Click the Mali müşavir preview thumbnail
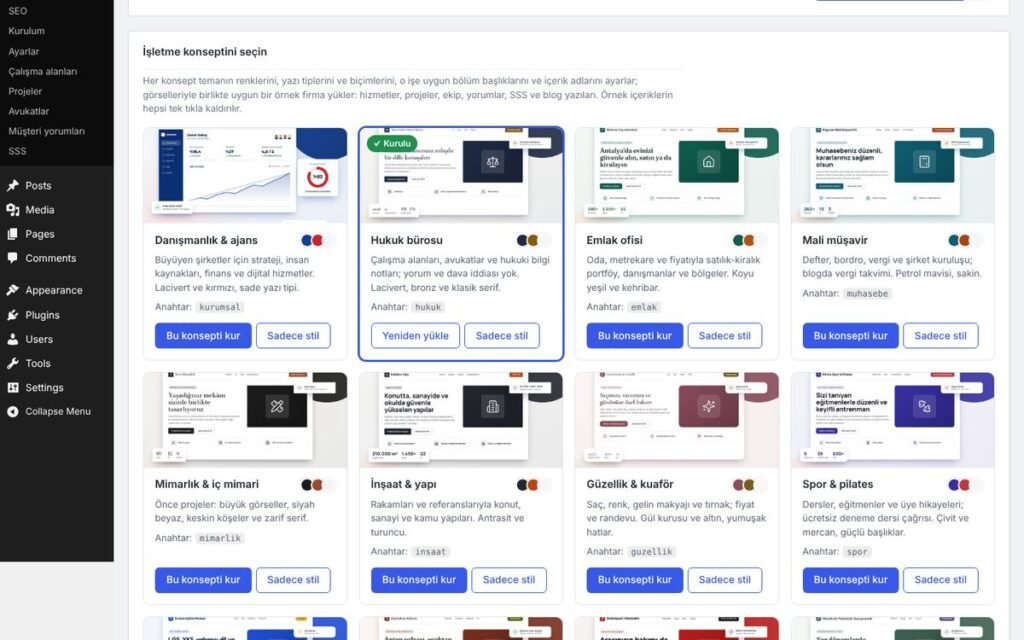This screenshot has height=640, width=1024. point(893,175)
